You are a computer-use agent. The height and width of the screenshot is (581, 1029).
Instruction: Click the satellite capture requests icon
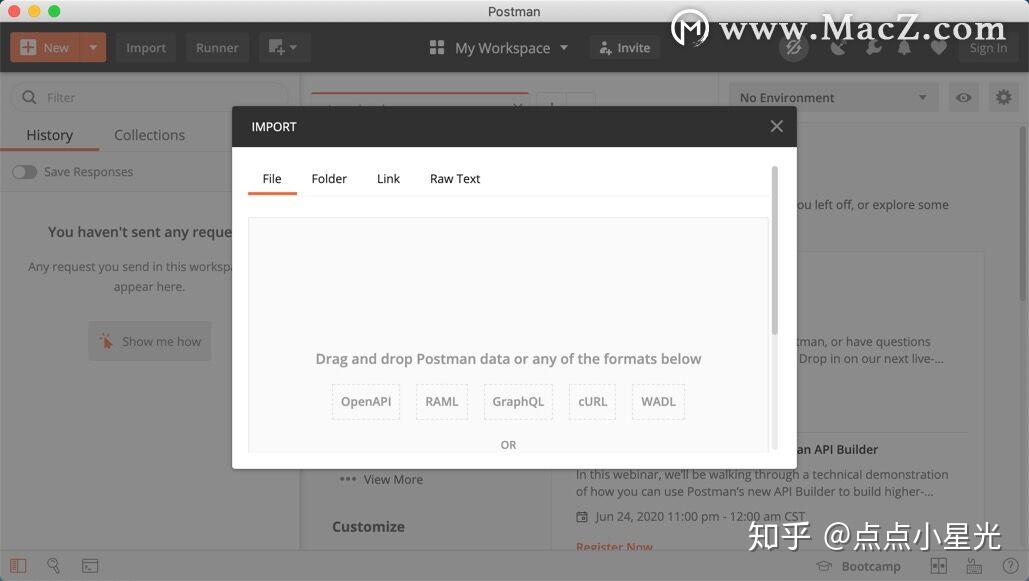coord(839,47)
